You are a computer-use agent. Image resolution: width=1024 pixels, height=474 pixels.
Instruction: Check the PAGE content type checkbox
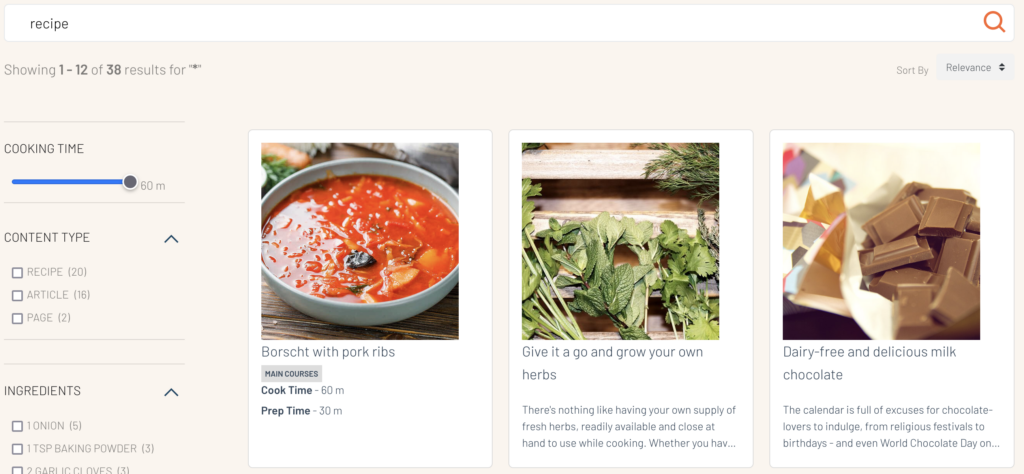pyautogui.click(x=17, y=319)
